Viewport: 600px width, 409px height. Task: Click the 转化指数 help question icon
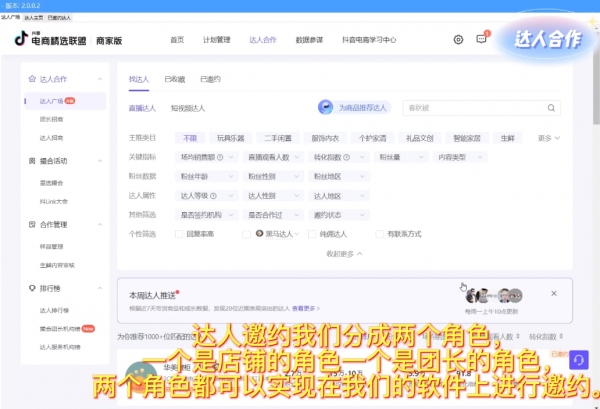346,157
